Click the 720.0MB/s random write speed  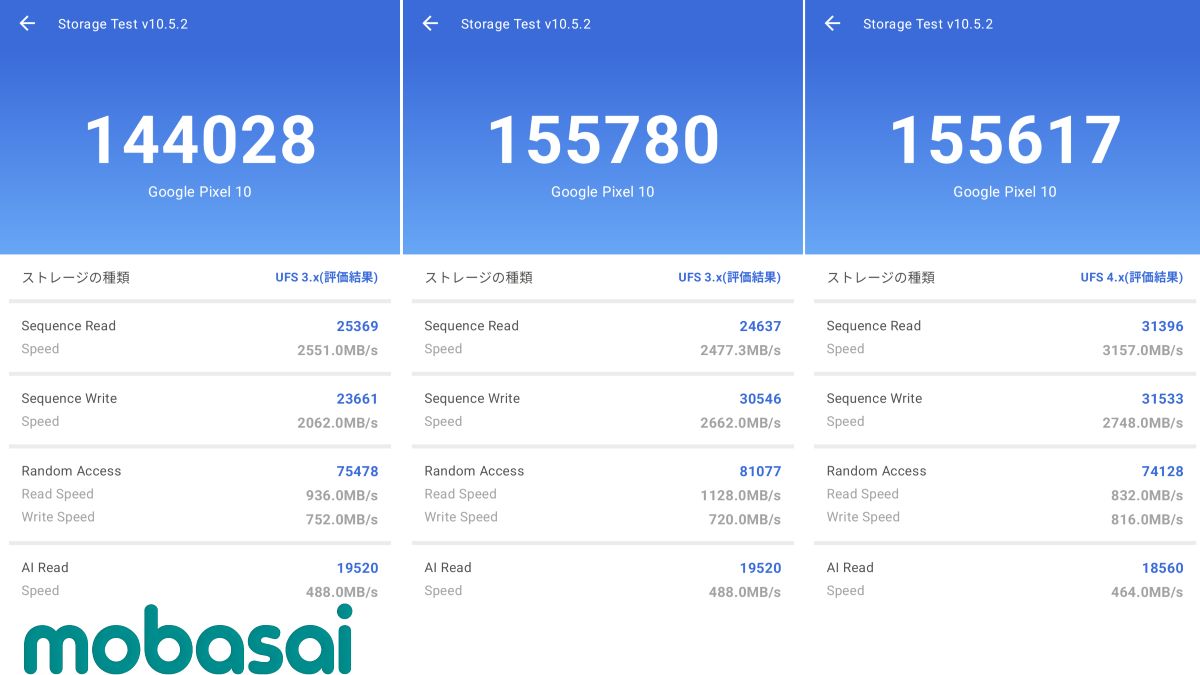[x=744, y=519]
